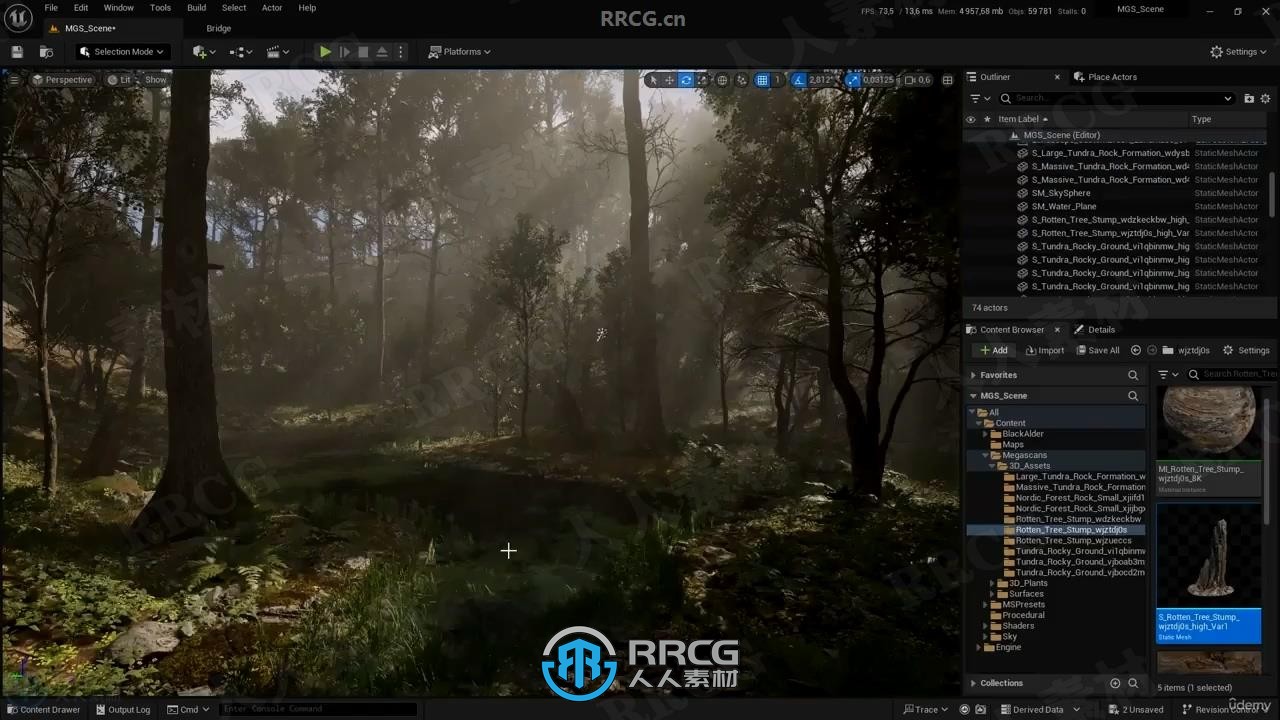Viewport: 1280px width, 720px height.
Task: Open the viewport hamburger options menu
Action: 14,80
